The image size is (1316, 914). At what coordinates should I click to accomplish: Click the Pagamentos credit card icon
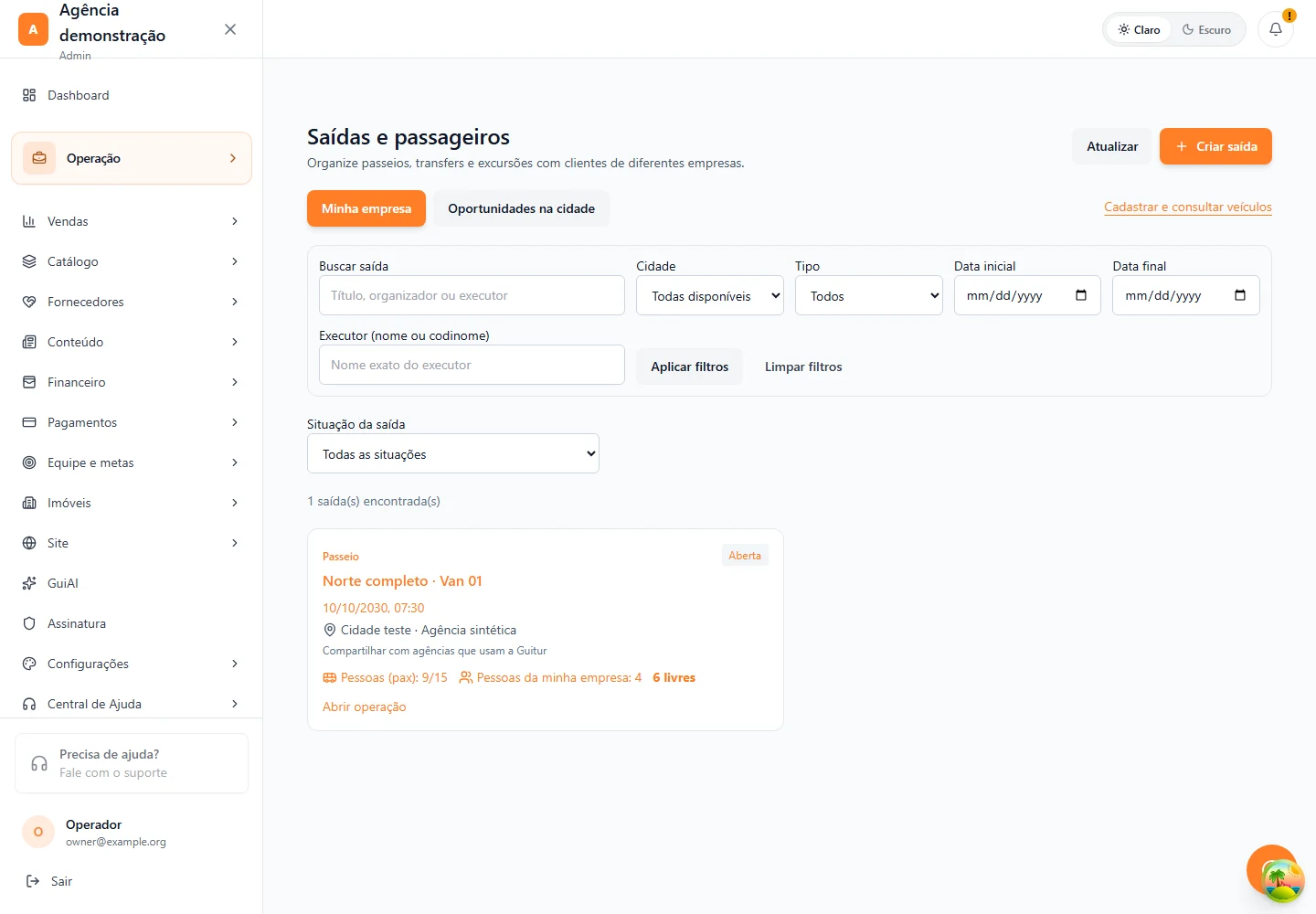29,422
